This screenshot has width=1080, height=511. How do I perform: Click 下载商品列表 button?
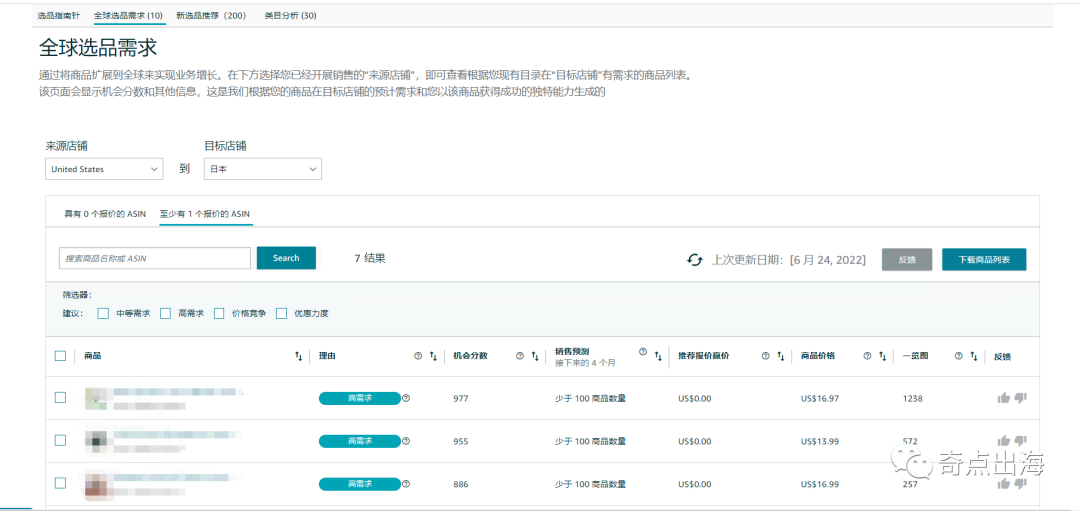(984, 260)
